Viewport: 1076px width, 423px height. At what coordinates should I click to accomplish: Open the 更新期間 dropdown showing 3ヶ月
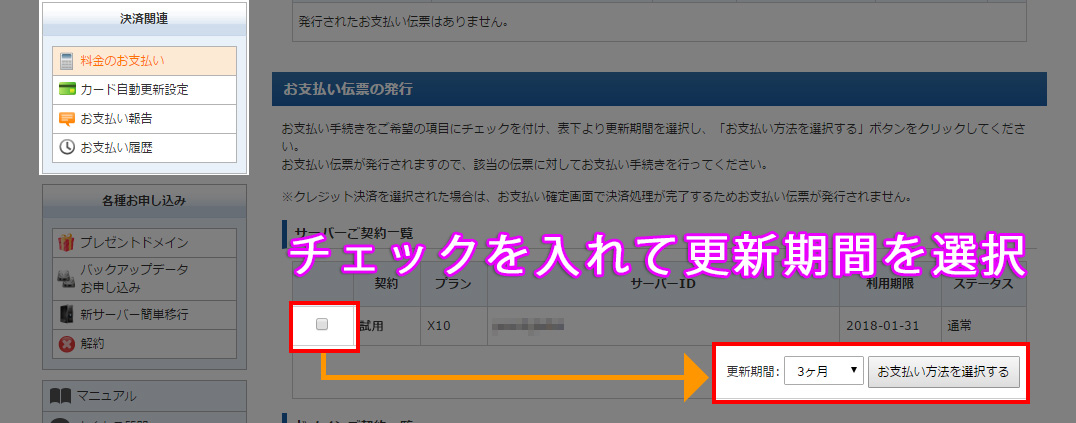point(823,371)
